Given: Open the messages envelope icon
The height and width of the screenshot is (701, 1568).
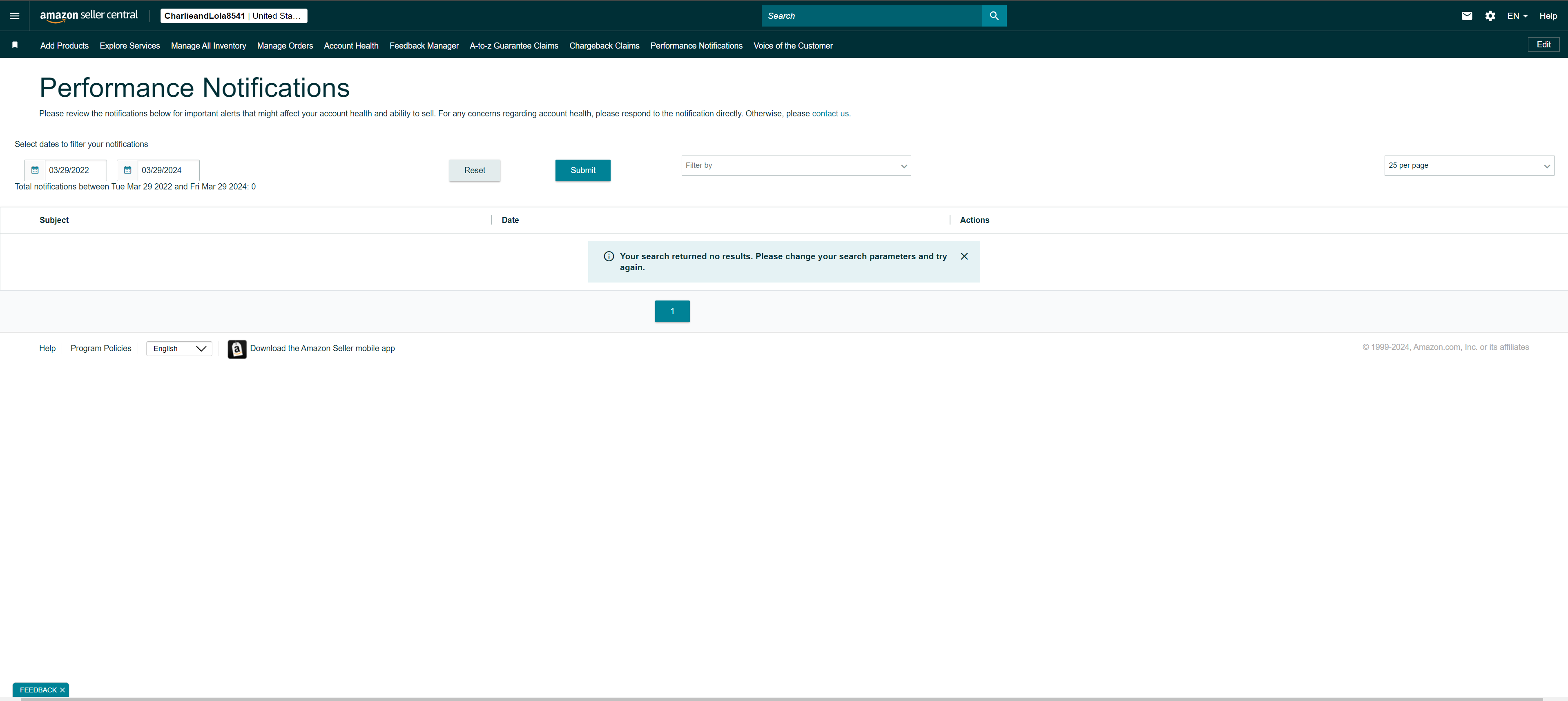Looking at the screenshot, I should pyautogui.click(x=1467, y=16).
